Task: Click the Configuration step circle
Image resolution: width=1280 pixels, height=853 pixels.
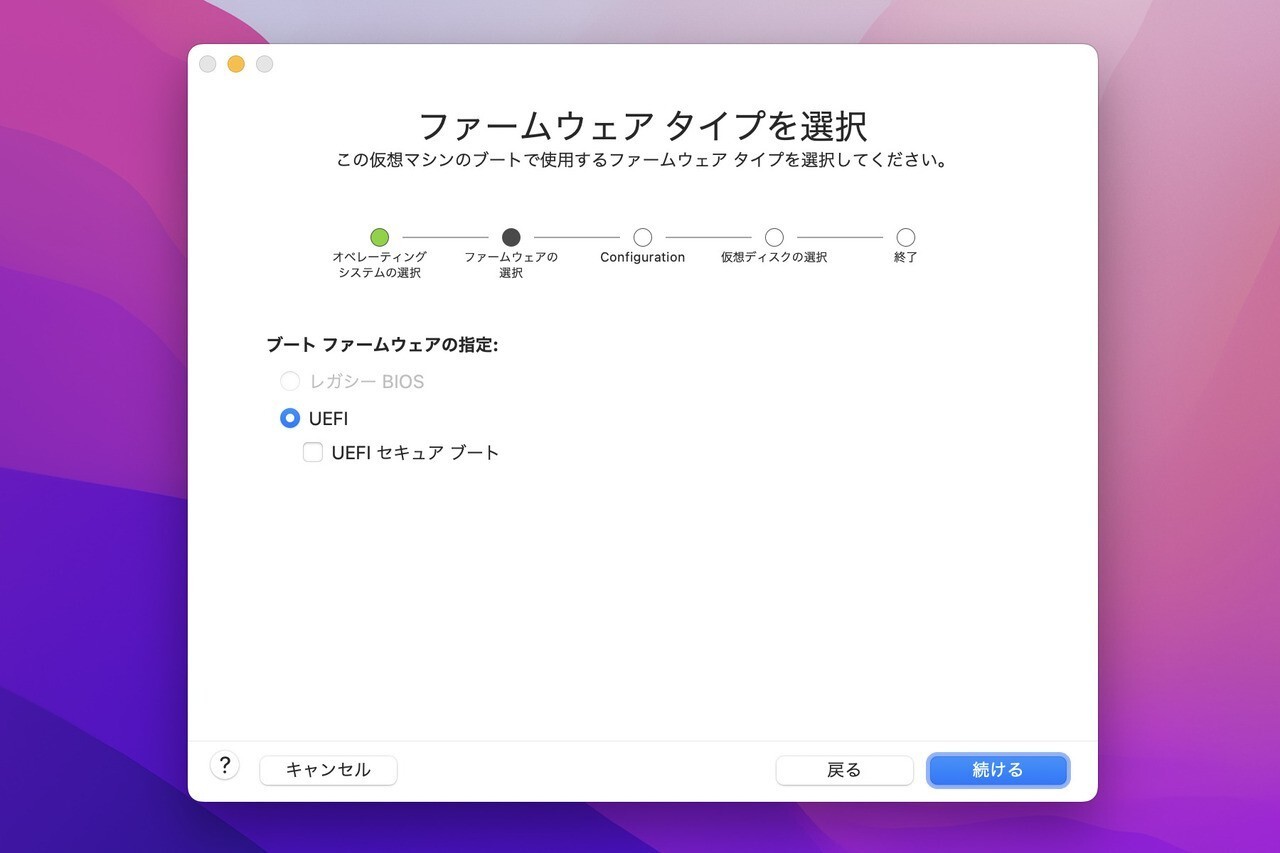Action: [x=643, y=237]
